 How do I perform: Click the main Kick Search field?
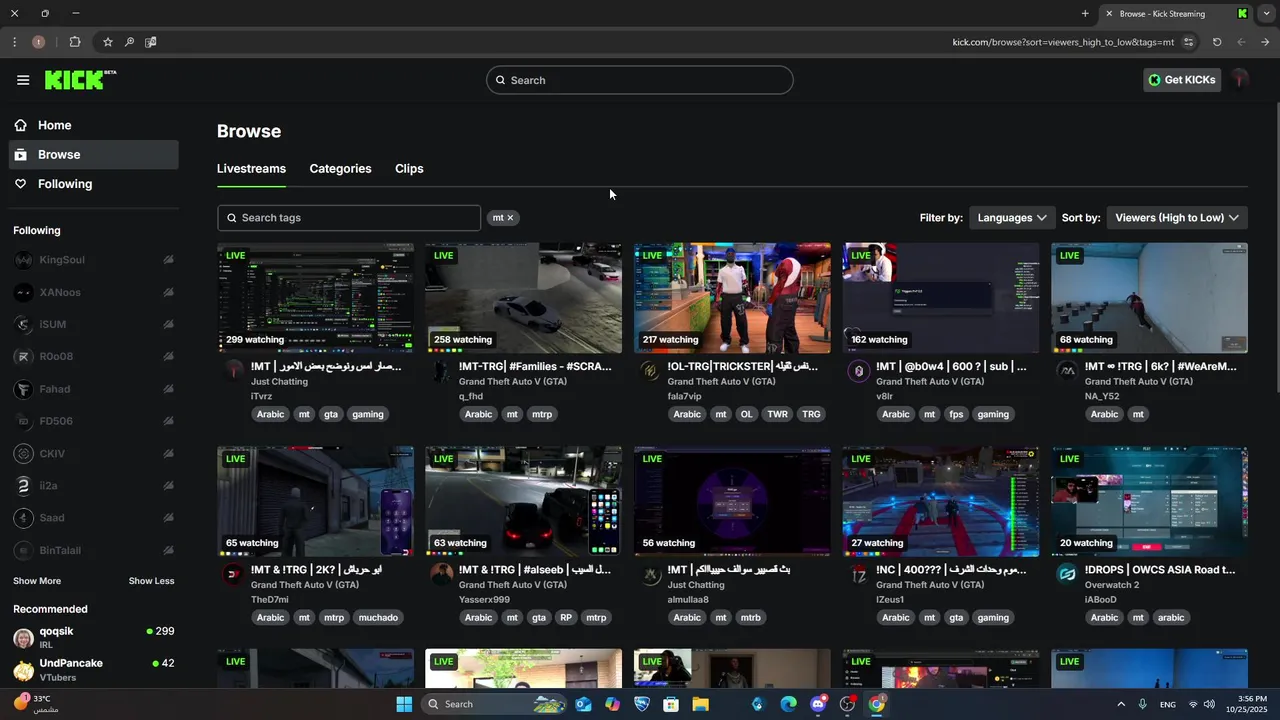[640, 80]
